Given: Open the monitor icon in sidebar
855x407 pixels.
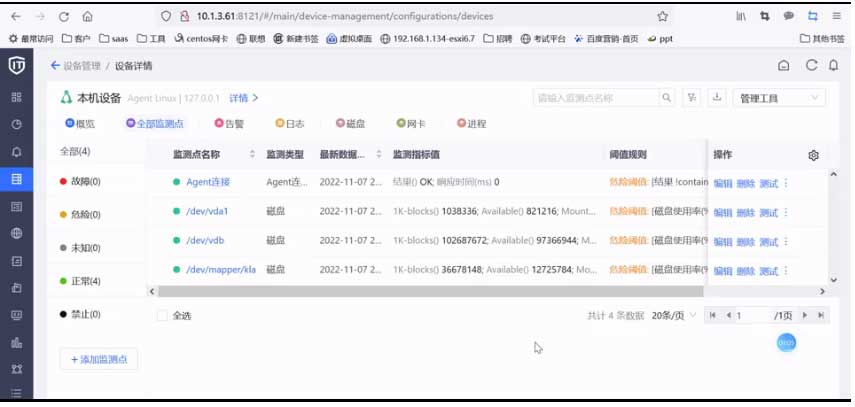Looking at the screenshot, I should pos(16,315).
